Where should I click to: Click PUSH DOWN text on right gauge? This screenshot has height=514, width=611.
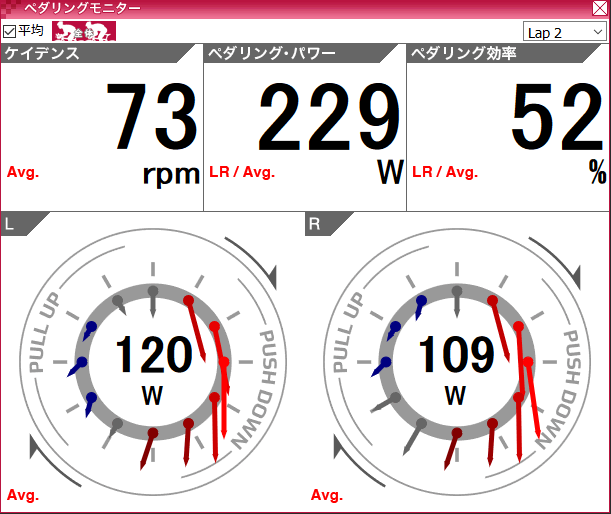560,390
